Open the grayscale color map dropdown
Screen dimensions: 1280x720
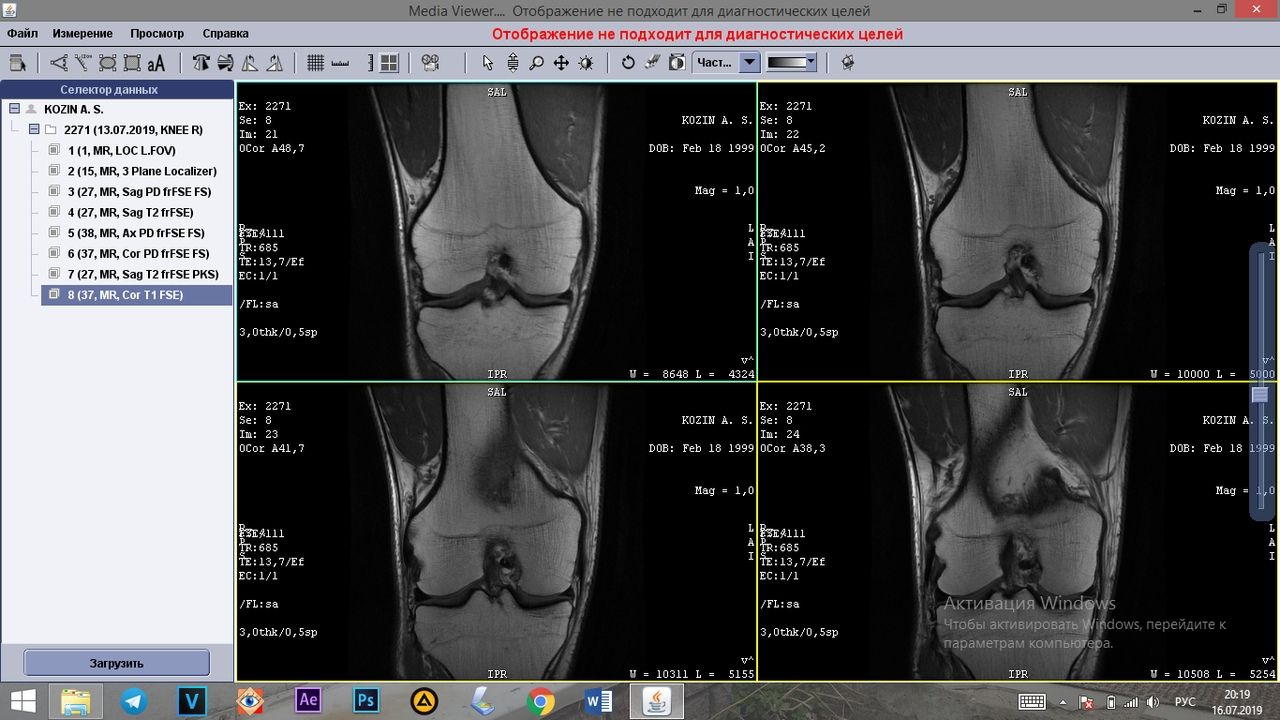791,63
